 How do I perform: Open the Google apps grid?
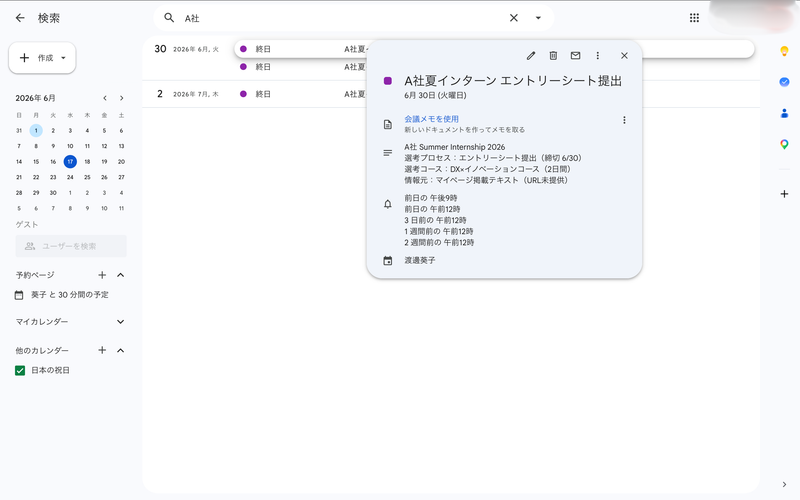pyautogui.click(x=694, y=18)
